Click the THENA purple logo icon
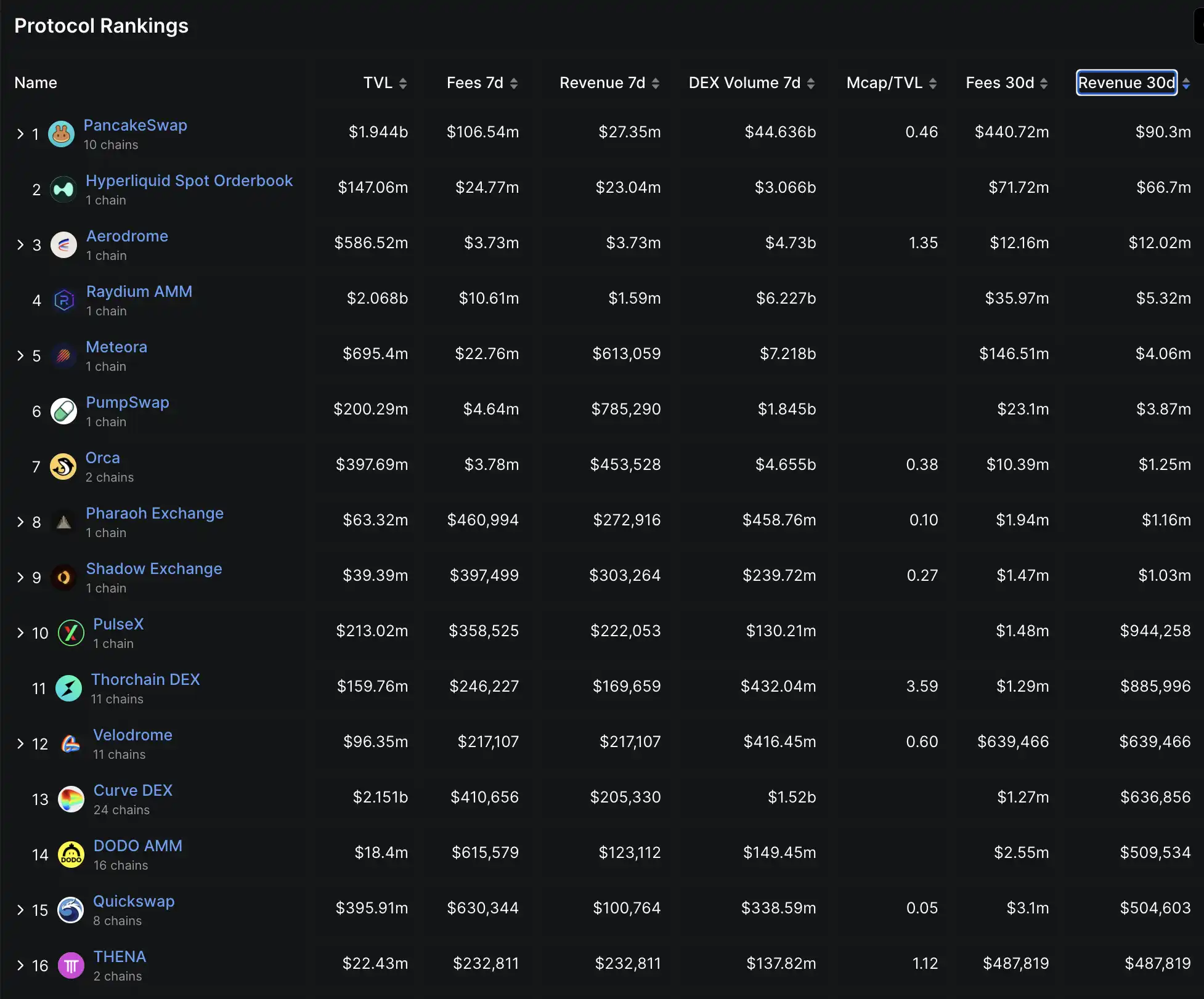The width and height of the screenshot is (1204, 999). (71, 965)
